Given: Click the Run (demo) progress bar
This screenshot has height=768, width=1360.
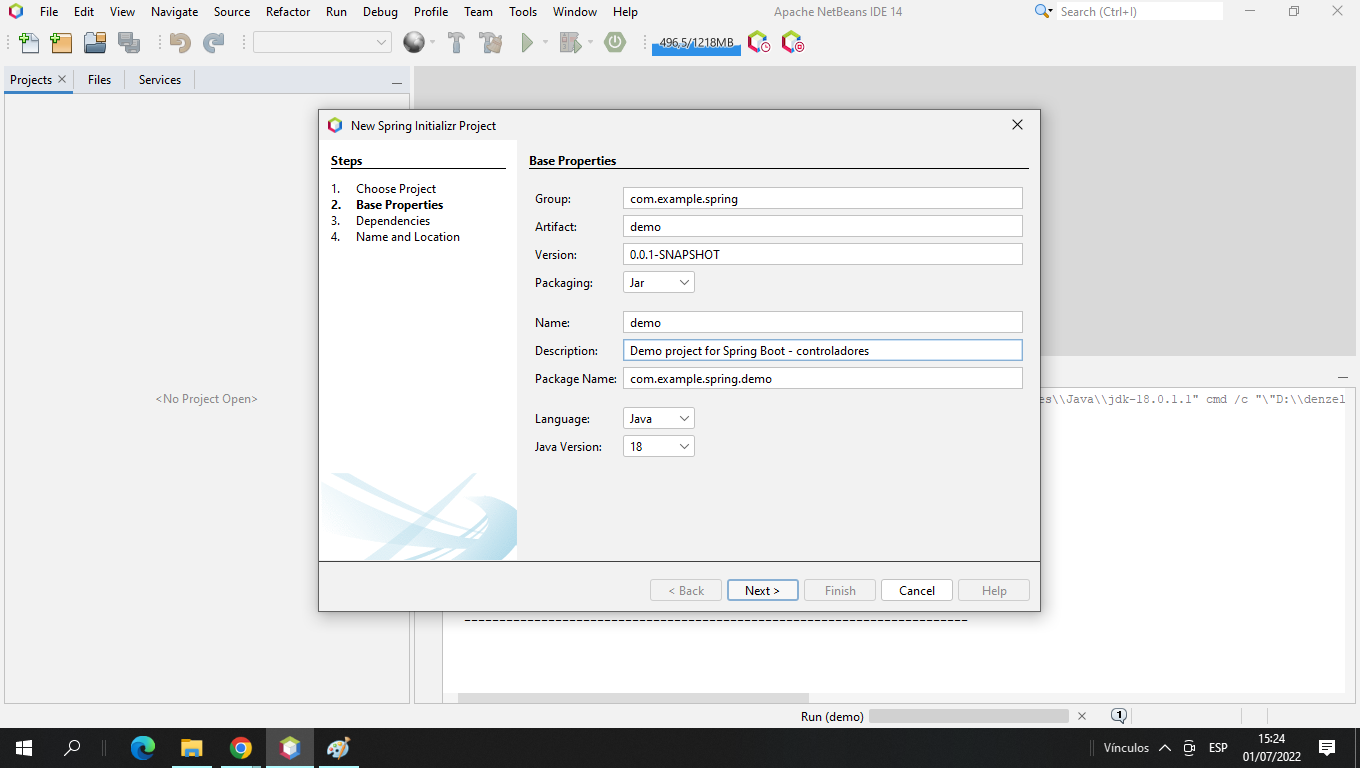Looking at the screenshot, I should 969,716.
